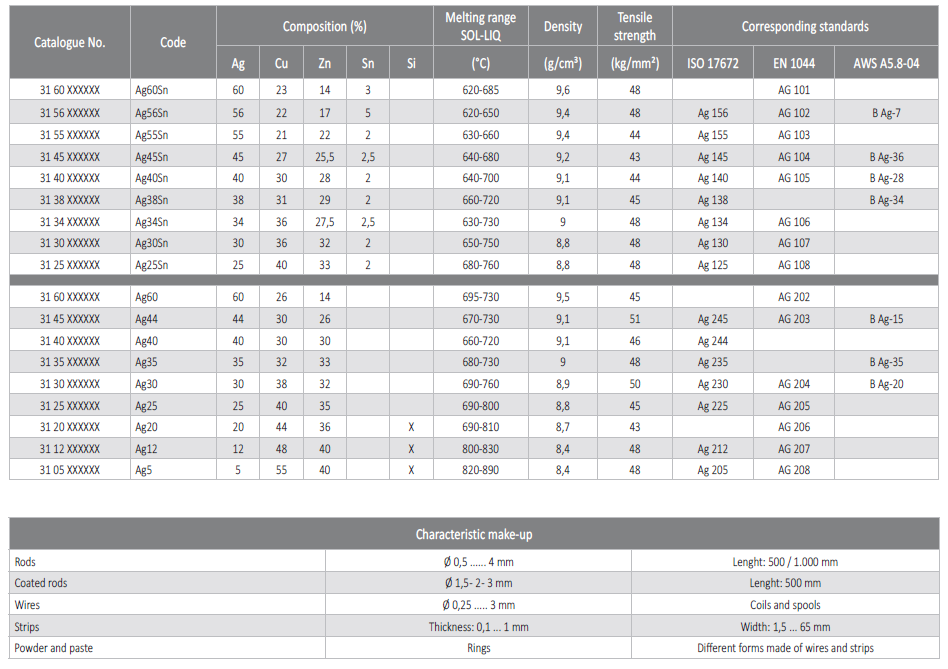The image size is (948, 669).
Task: Click the Powder and paste row label
Action: [54, 648]
